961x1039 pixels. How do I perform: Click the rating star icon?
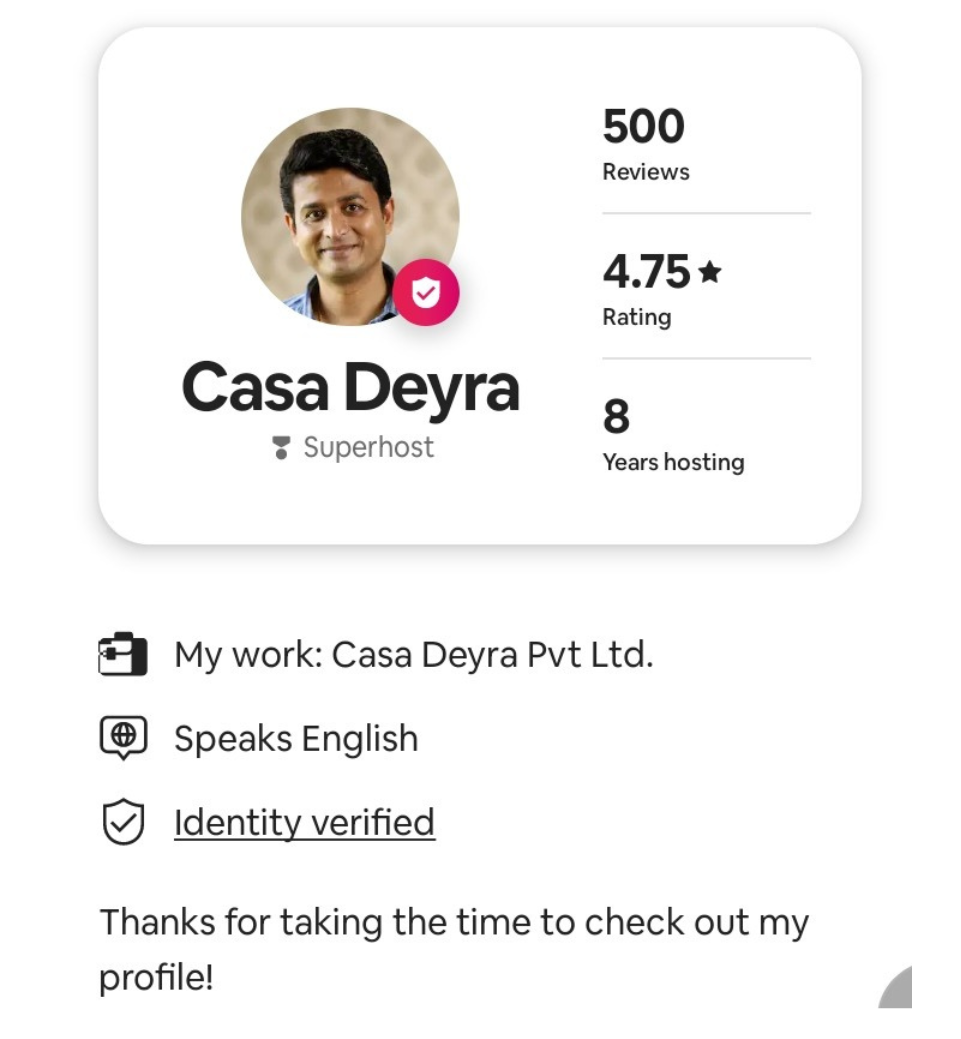pyautogui.click(x=710, y=272)
